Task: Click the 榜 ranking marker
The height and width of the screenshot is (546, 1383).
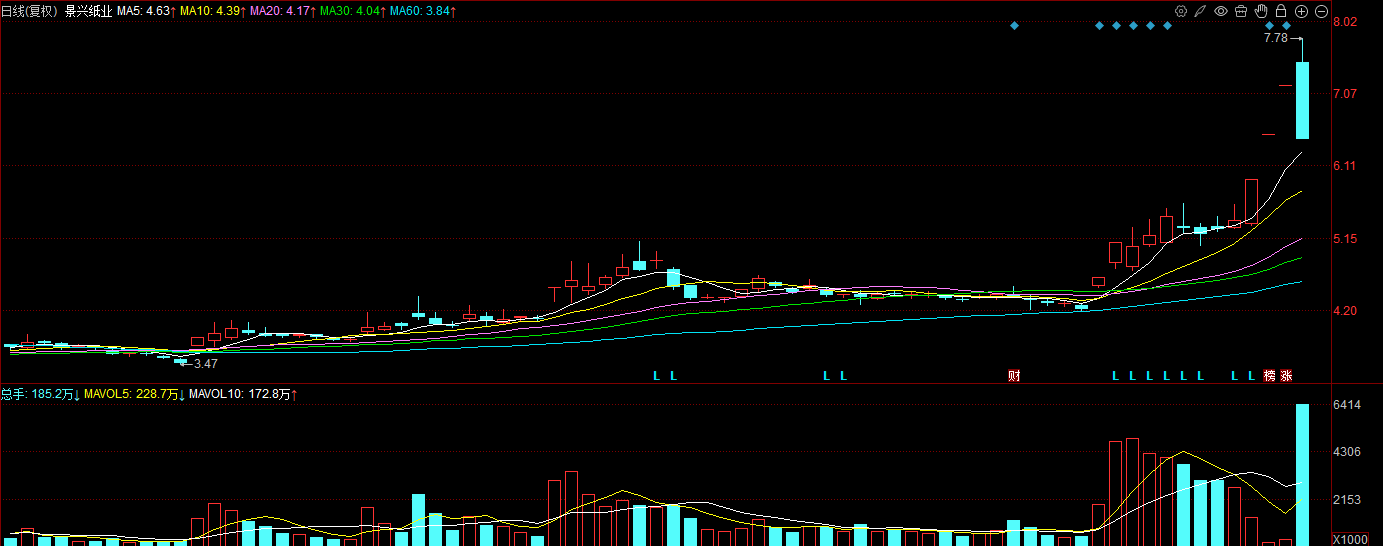Action: [1270, 376]
